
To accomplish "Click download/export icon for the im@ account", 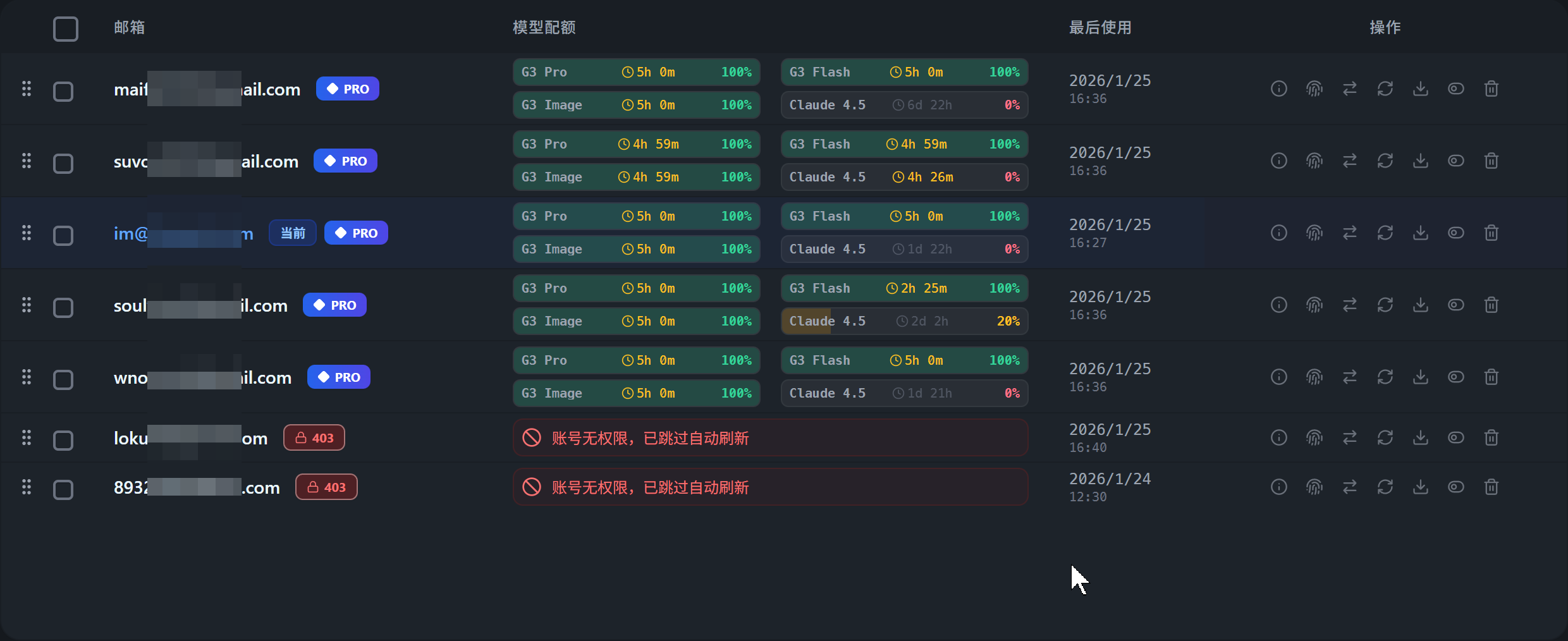I will click(1421, 233).
